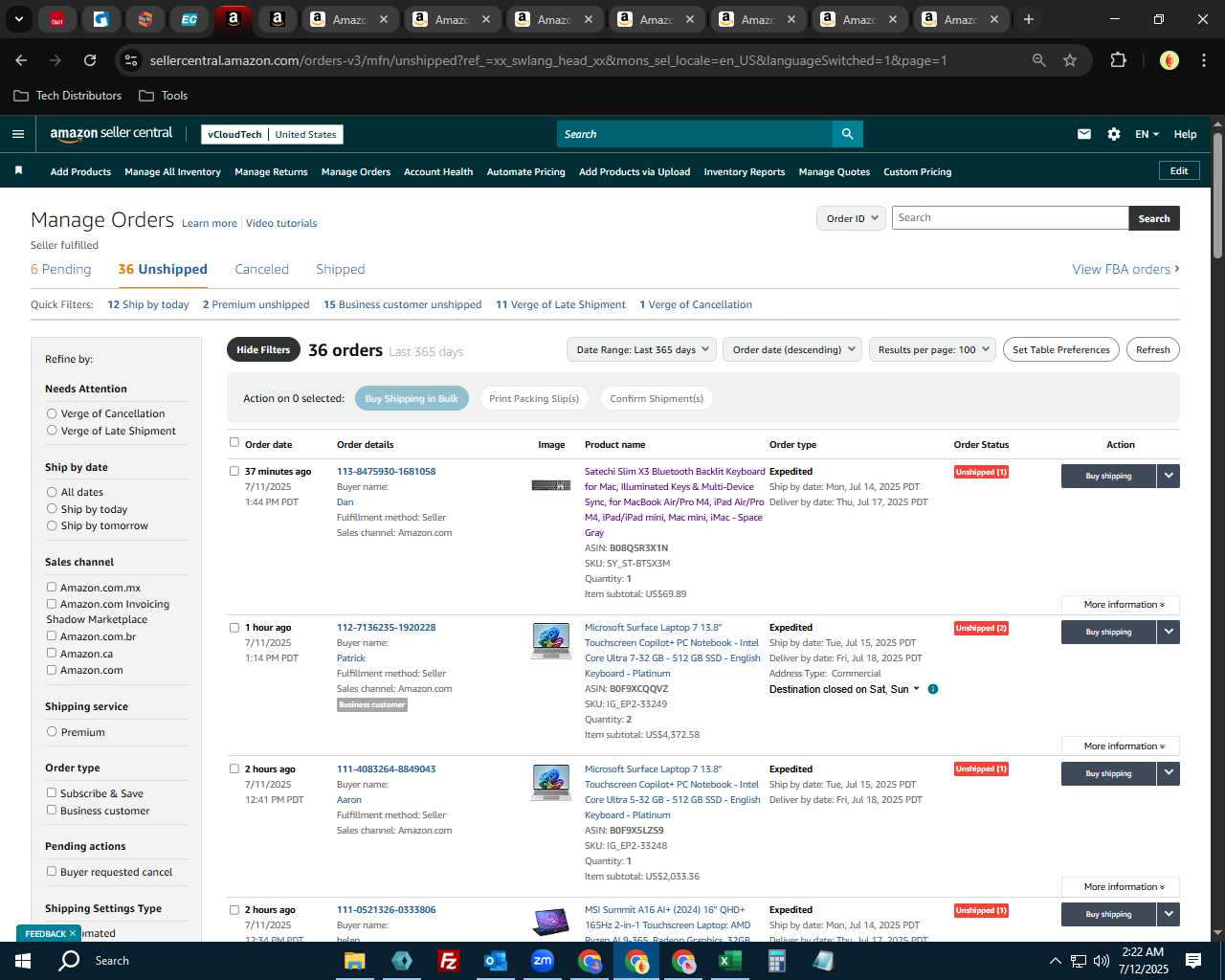Click the Set Table Preferences button
The image size is (1225, 980).
1061,349
